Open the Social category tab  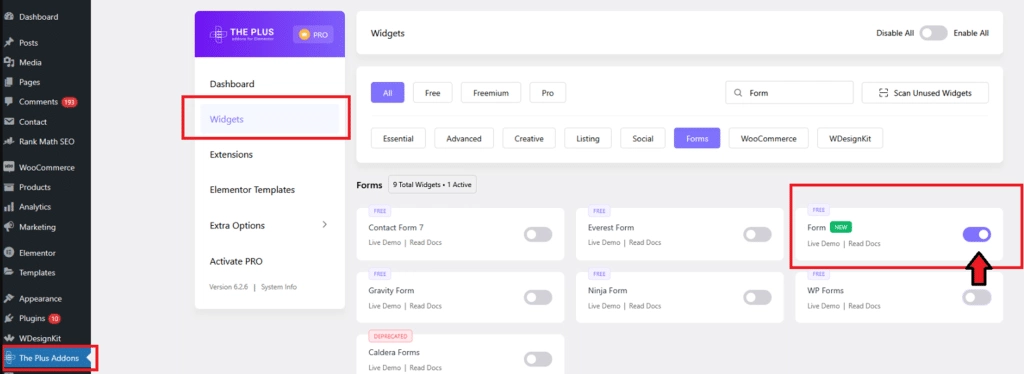643,138
